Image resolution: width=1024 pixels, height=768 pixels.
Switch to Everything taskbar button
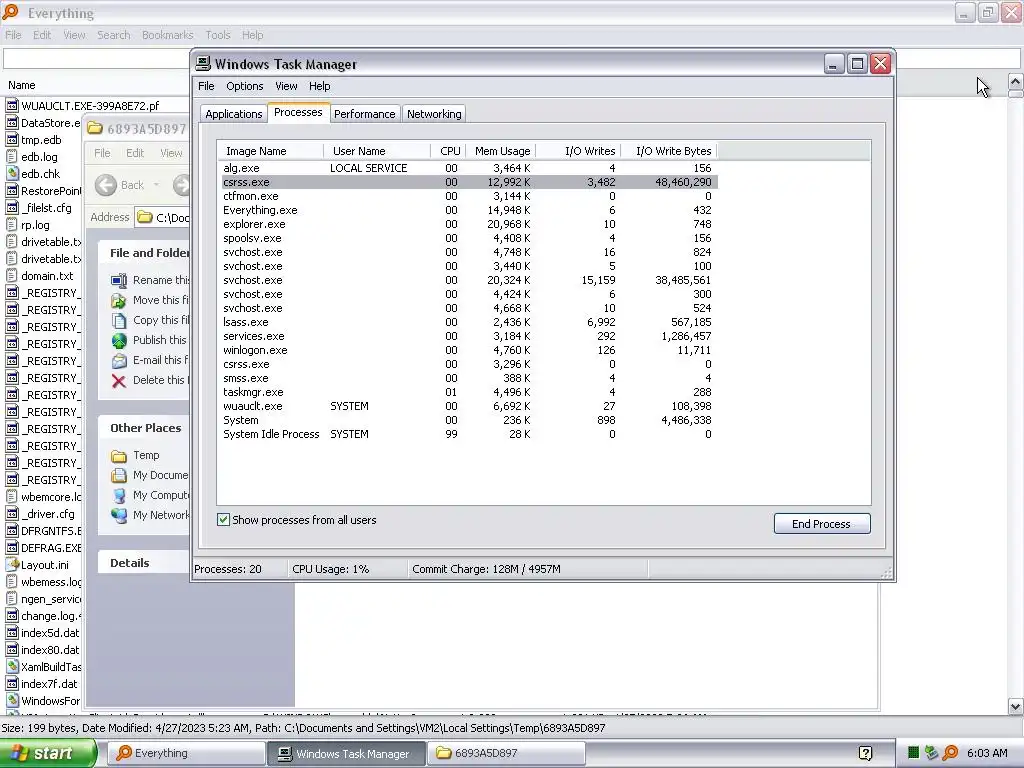pos(185,753)
